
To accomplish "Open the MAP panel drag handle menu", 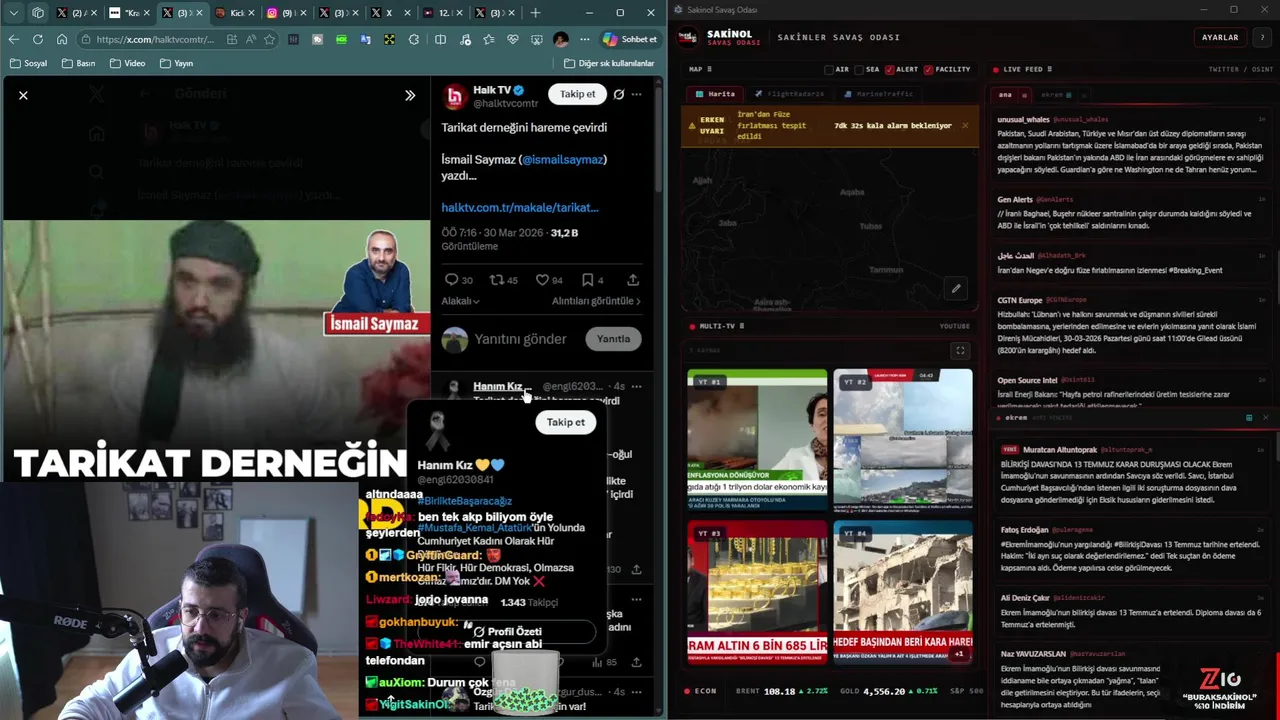I will [x=710, y=70].
